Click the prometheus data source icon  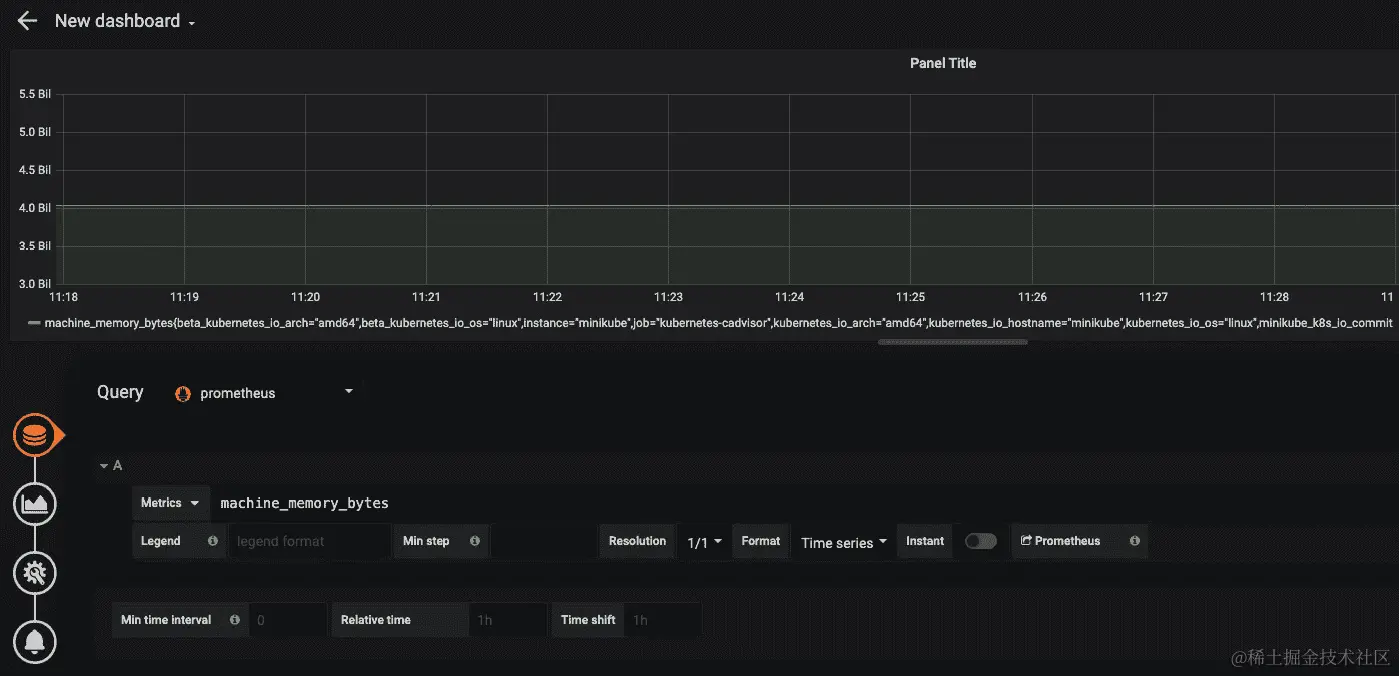(x=183, y=394)
